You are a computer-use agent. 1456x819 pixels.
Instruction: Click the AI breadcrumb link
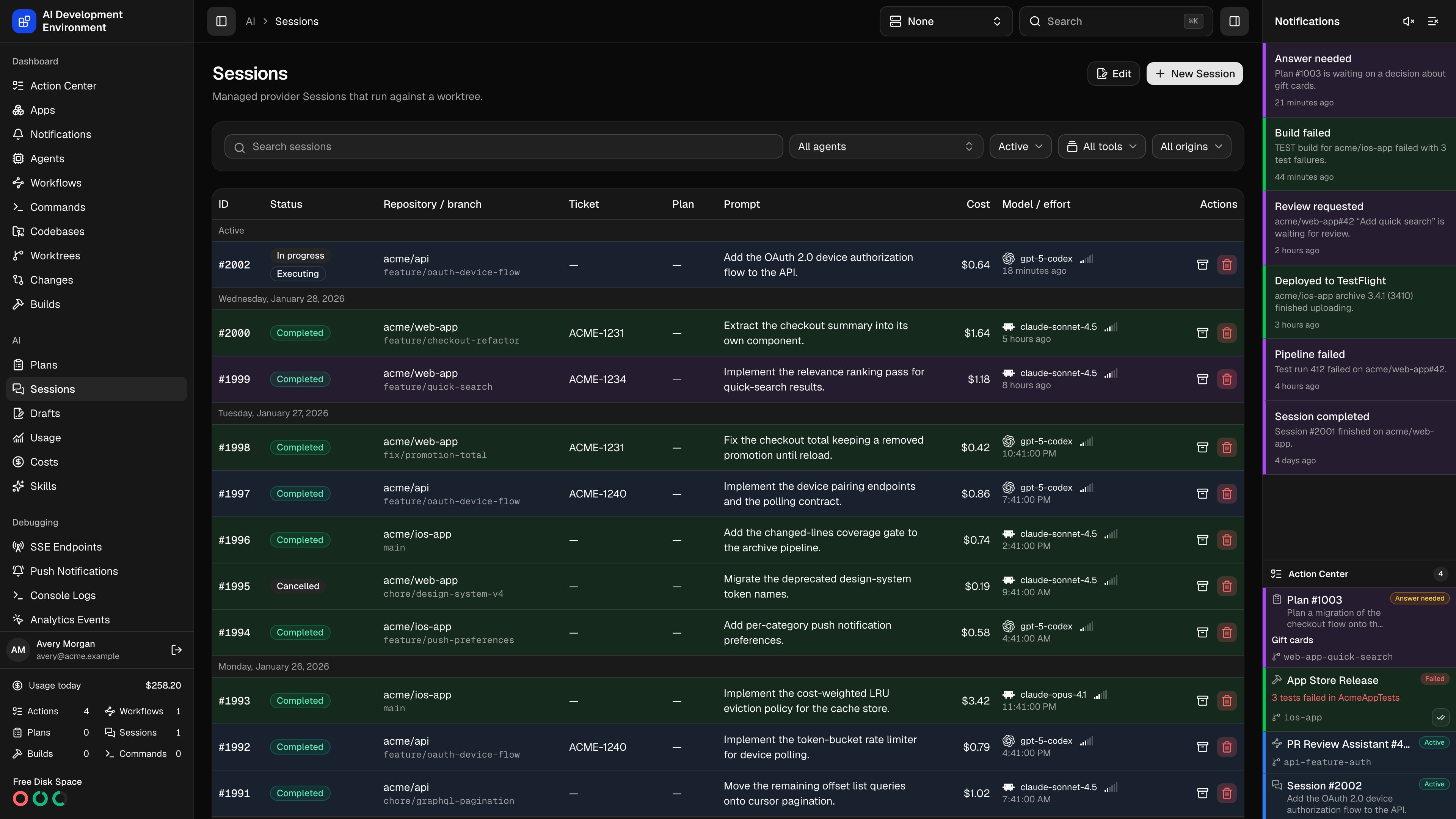tap(250, 22)
